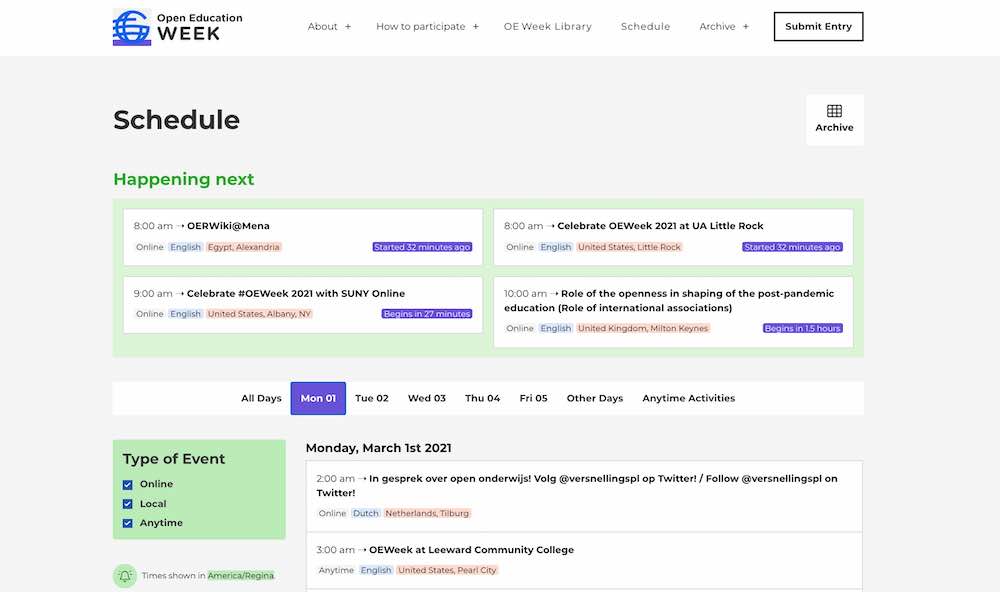Image resolution: width=1000 pixels, height=592 pixels.
Task: Click the America/Regina timezone link
Action: pyautogui.click(x=240, y=575)
